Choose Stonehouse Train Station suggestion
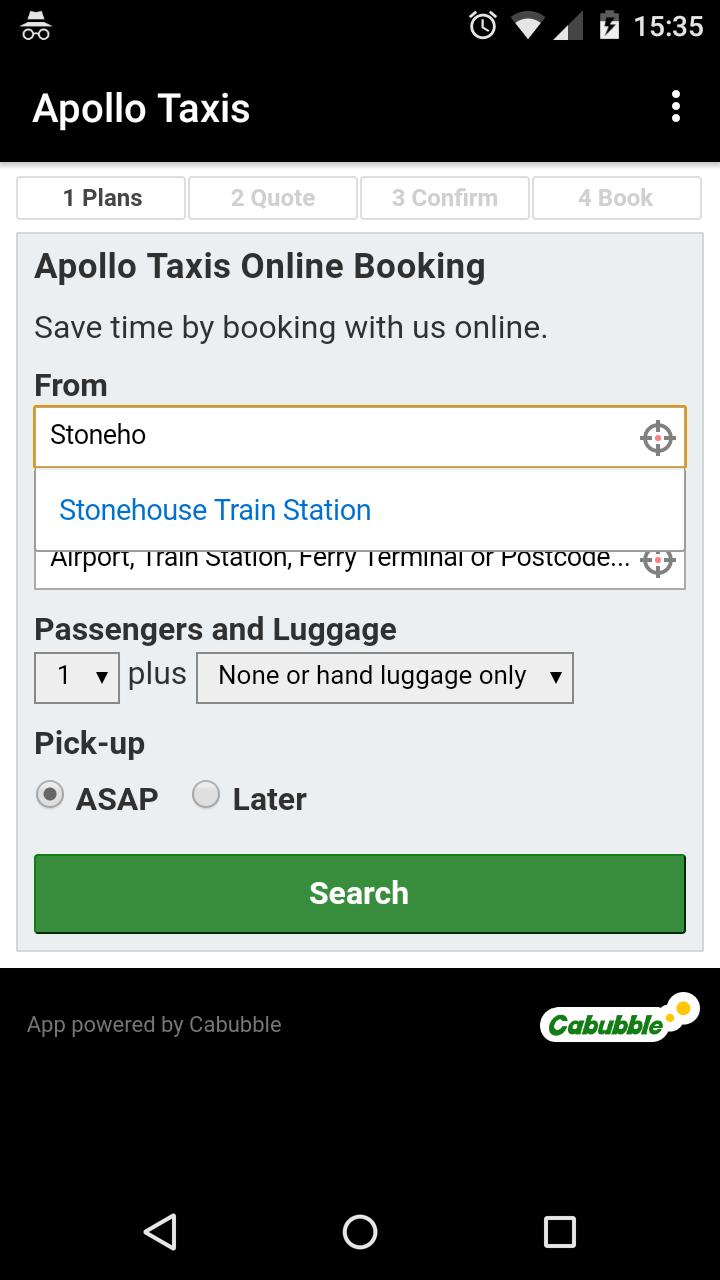The image size is (720, 1280). click(215, 510)
